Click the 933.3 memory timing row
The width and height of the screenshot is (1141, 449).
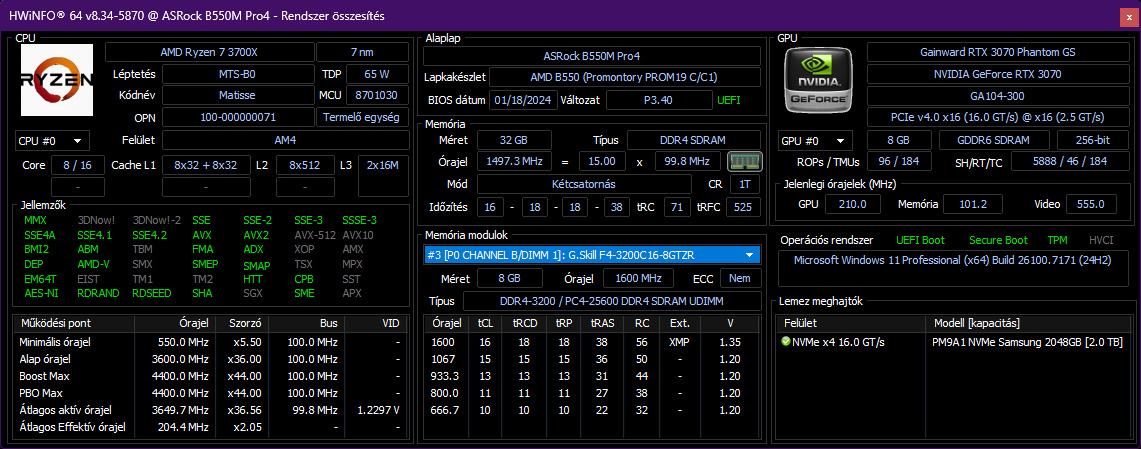coord(592,376)
